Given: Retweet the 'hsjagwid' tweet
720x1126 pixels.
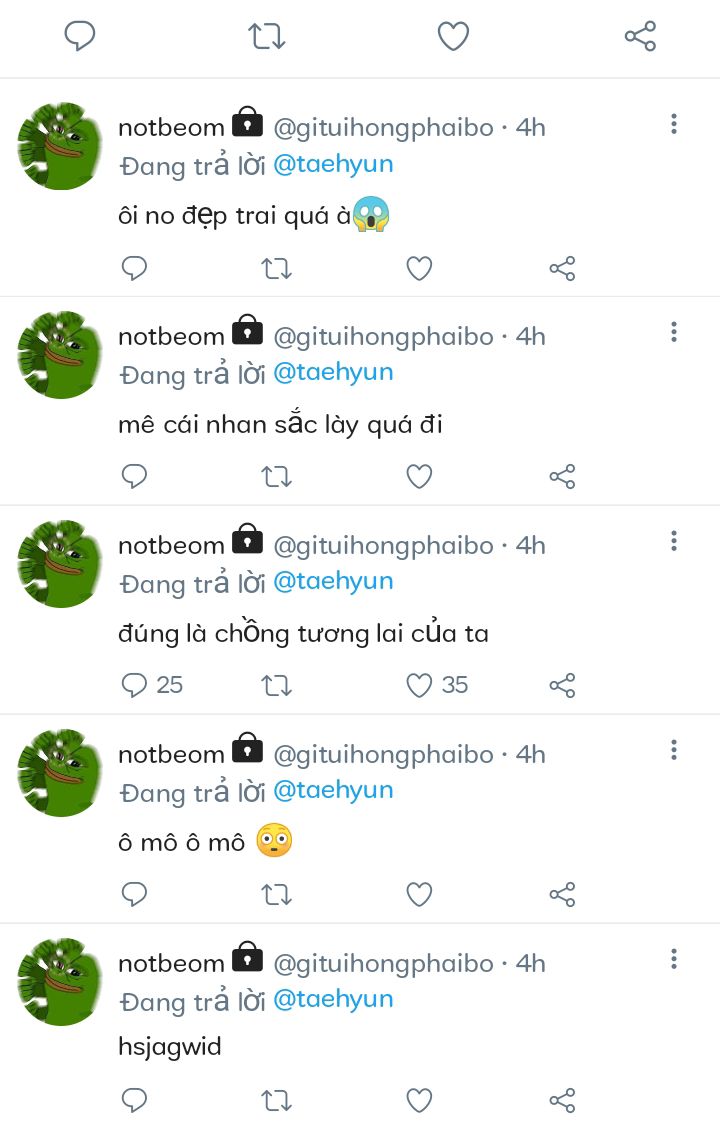Looking at the screenshot, I should pyautogui.click(x=276, y=1100).
